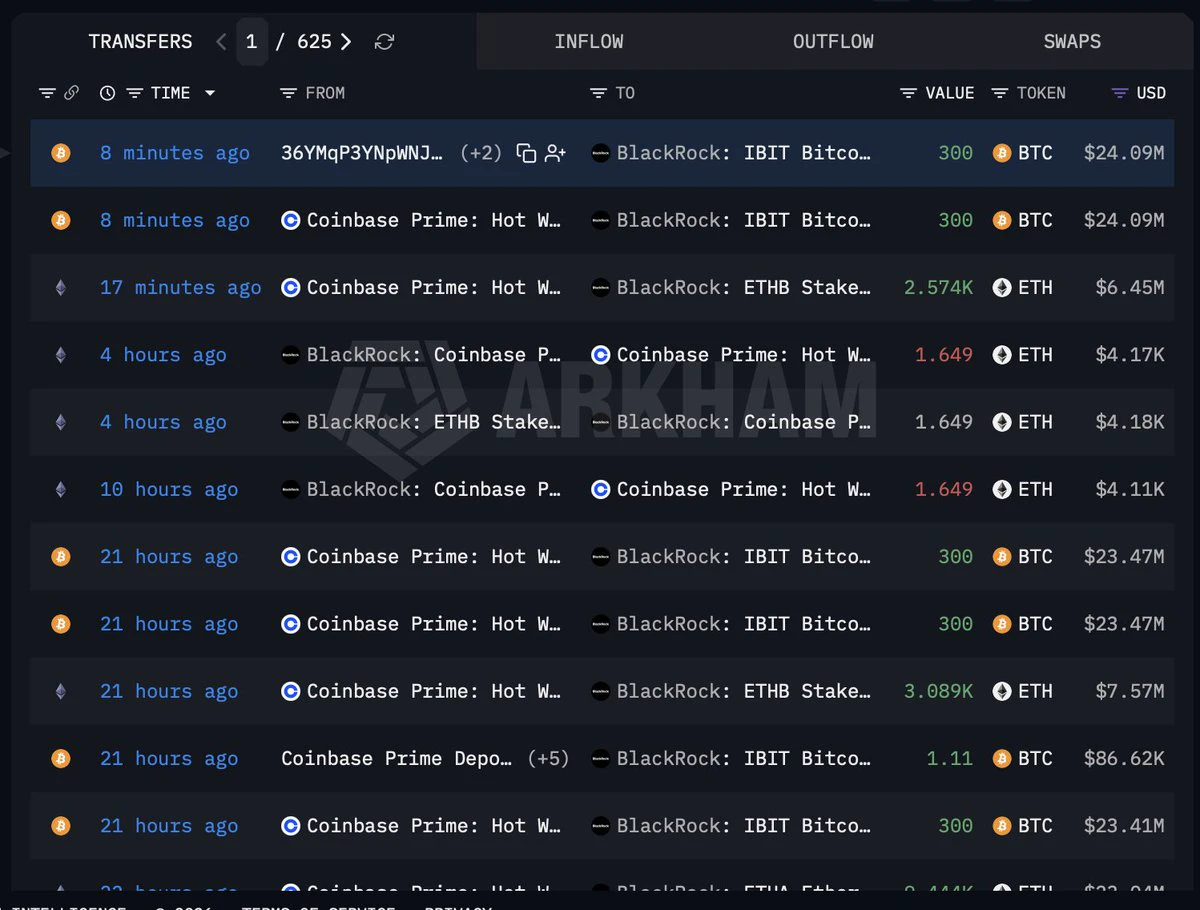
Task: Expand the (+2) additional senders
Action: (481, 153)
